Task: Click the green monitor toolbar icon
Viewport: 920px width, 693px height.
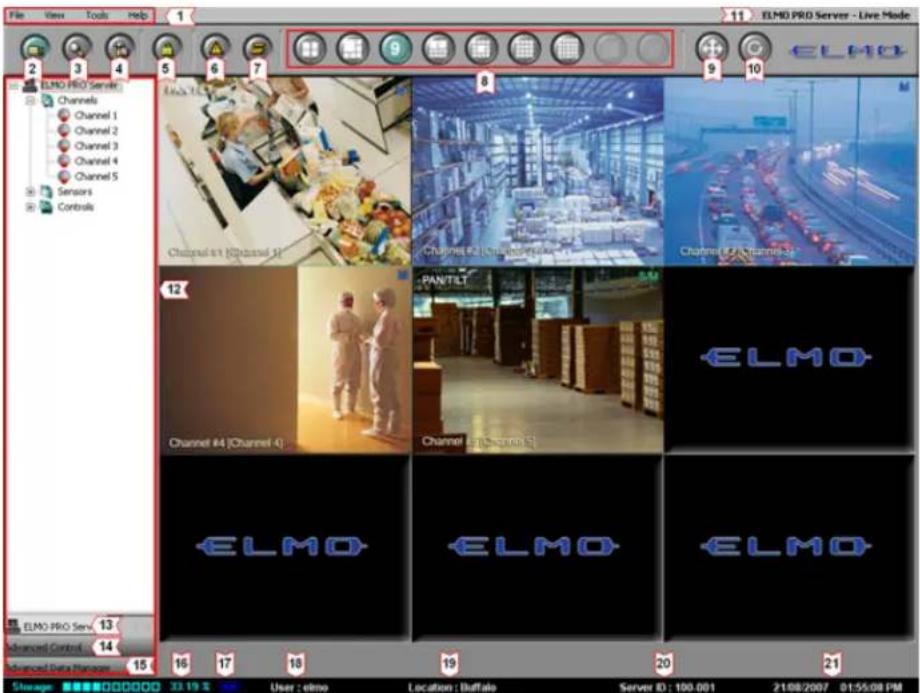Action: [x=35, y=46]
